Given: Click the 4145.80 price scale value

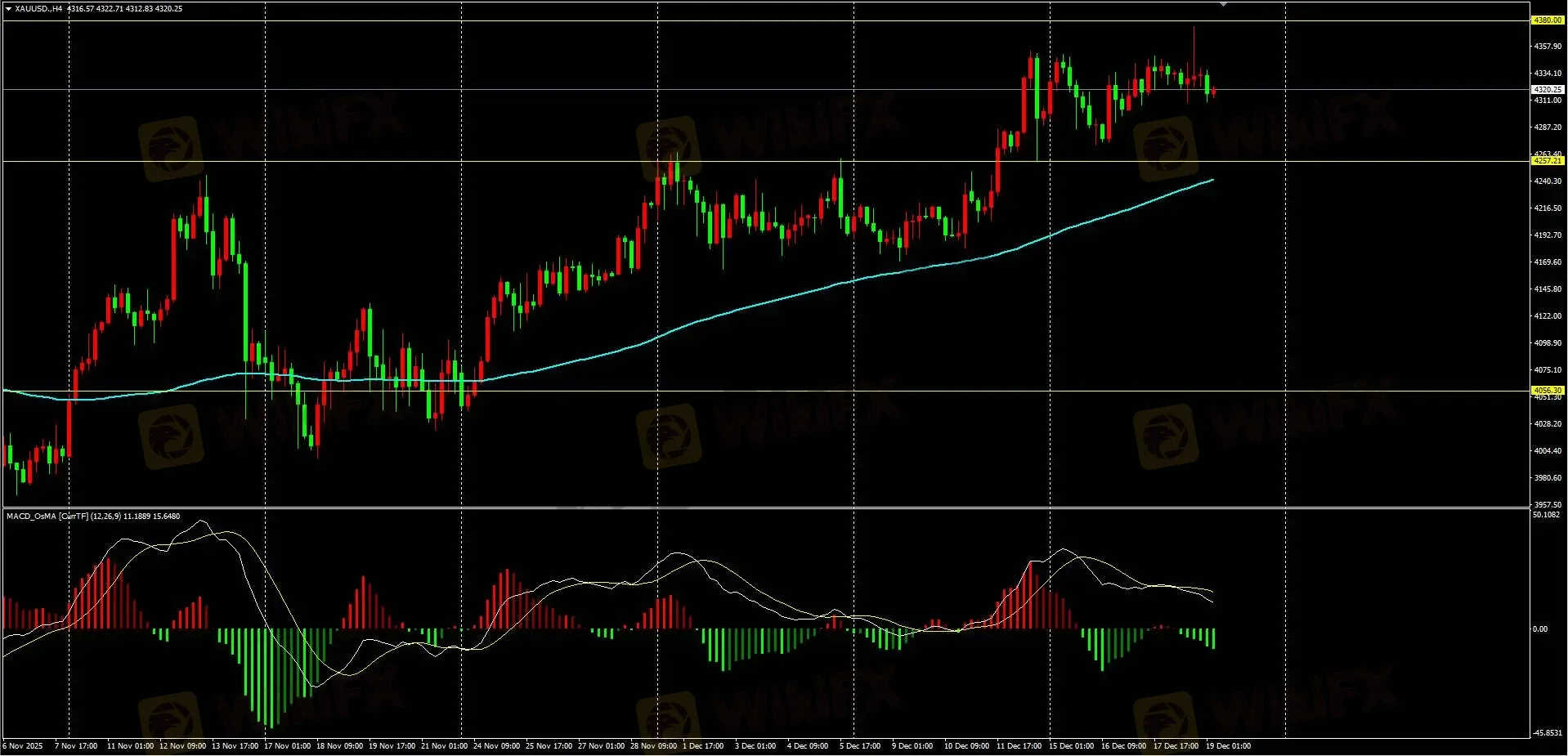Looking at the screenshot, I should pyautogui.click(x=1548, y=289).
